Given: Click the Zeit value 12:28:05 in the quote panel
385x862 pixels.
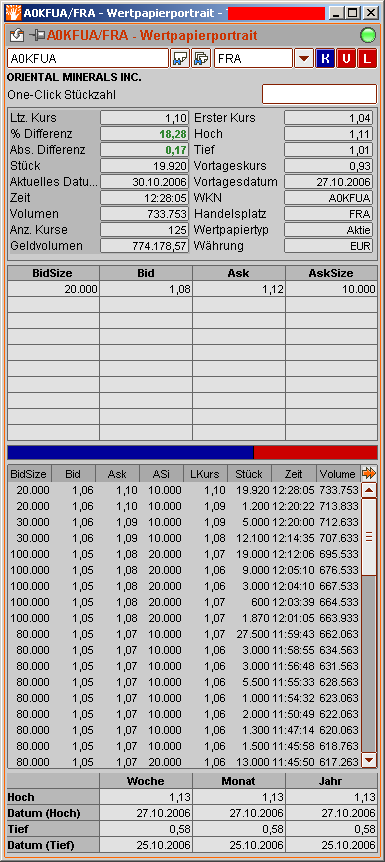Looking at the screenshot, I should pos(145,198).
